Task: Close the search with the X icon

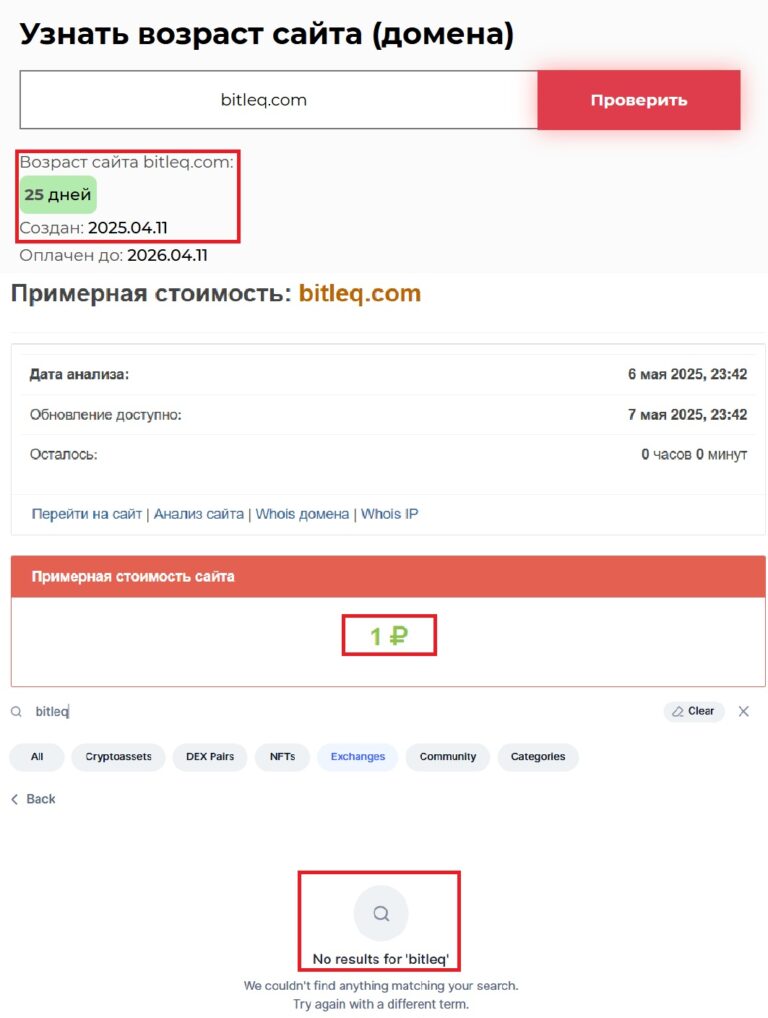Action: point(743,711)
